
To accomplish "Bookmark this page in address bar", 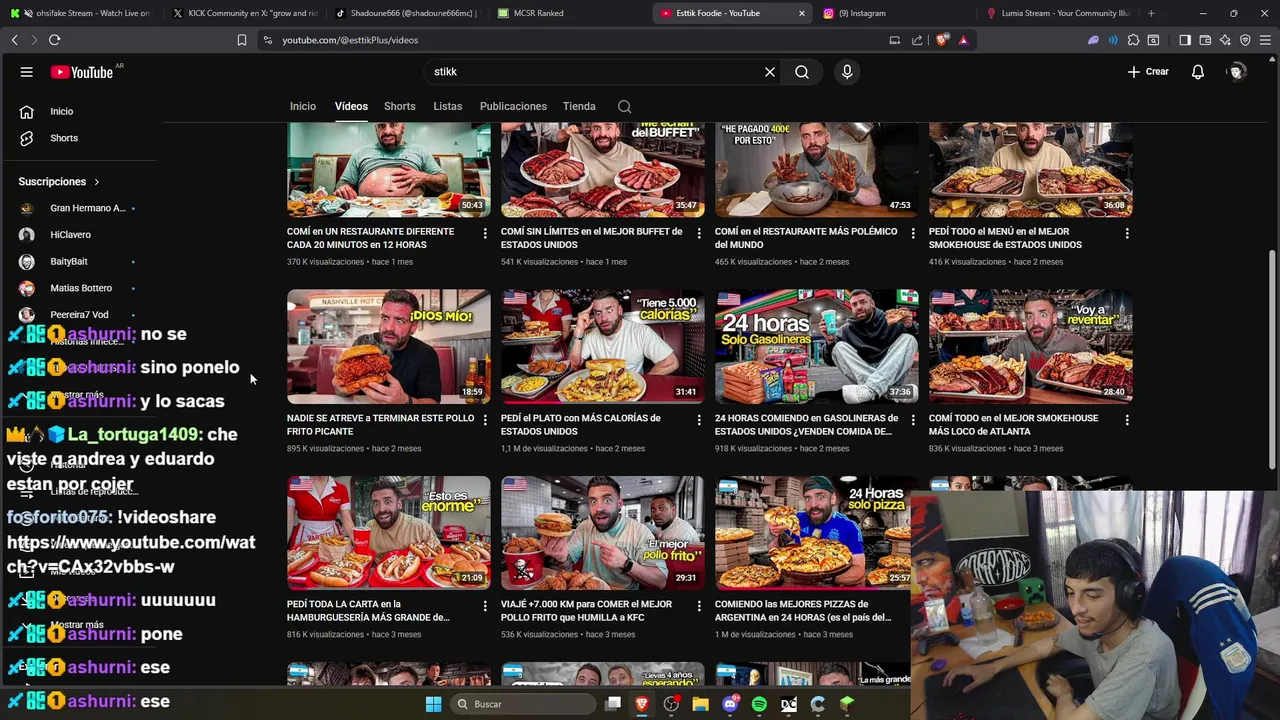I will point(241,40).
